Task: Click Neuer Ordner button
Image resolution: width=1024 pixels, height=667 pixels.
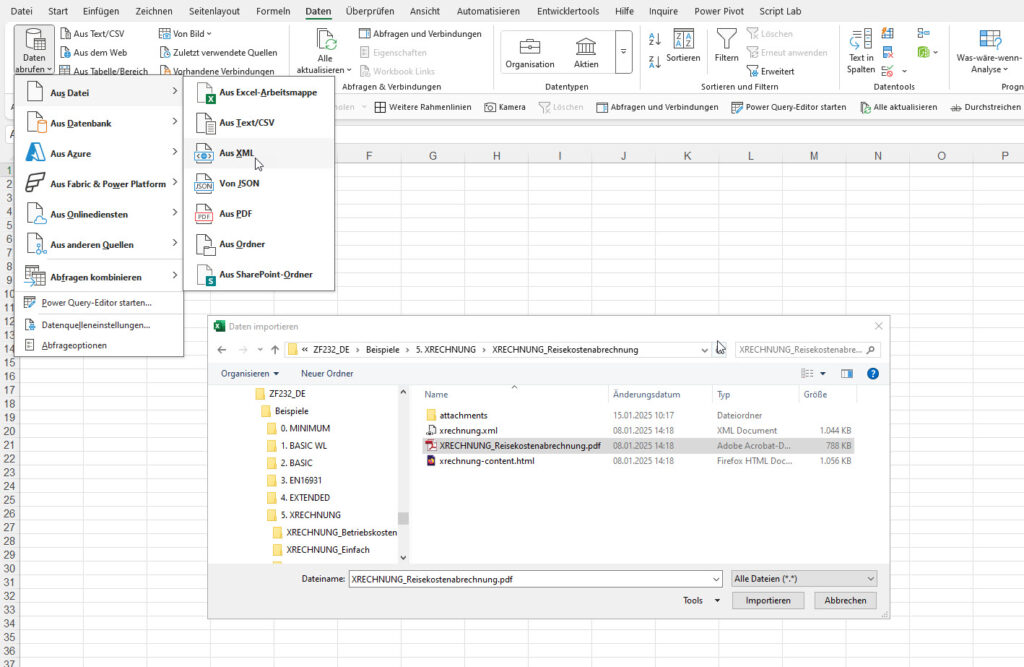Action: (x=327, y=374)
